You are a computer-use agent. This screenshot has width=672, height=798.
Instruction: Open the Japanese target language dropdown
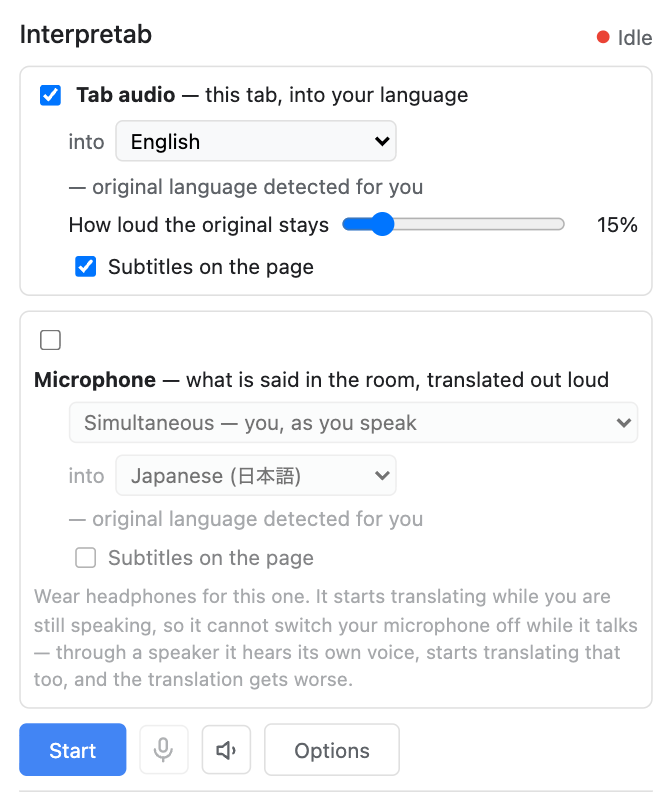[256, 475]
